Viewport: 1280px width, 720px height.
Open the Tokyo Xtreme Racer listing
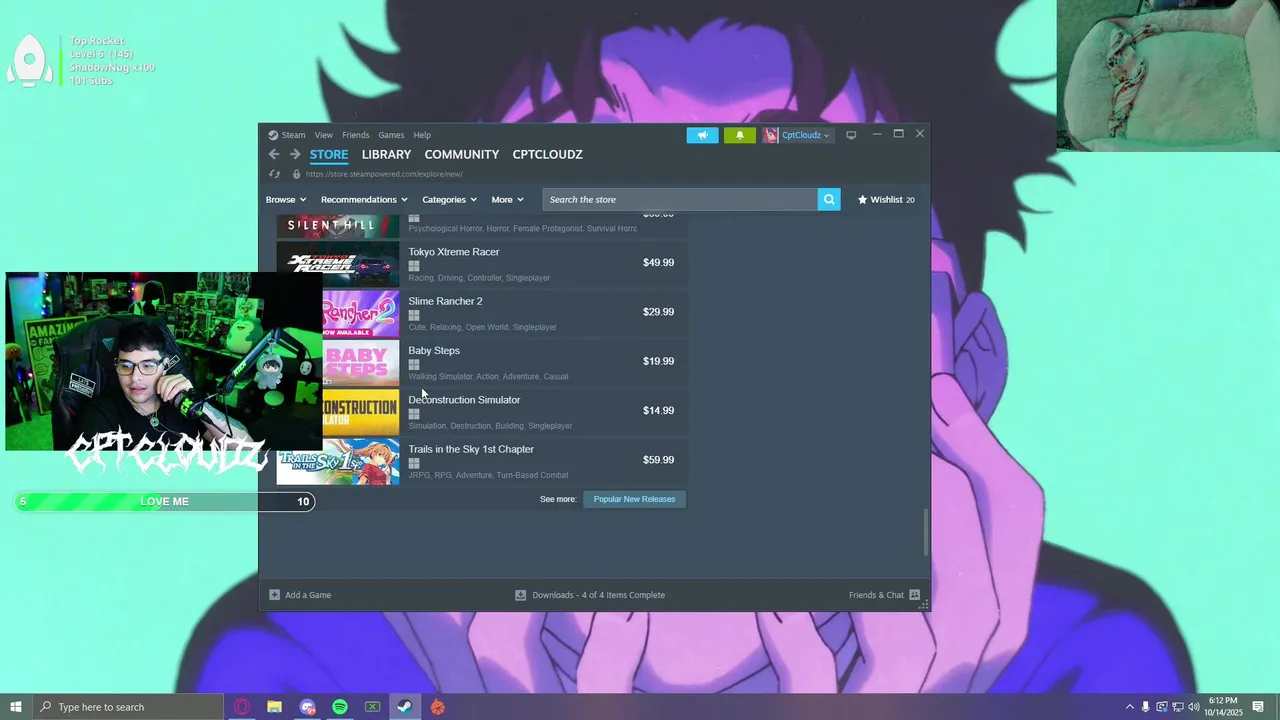point(482,263)
